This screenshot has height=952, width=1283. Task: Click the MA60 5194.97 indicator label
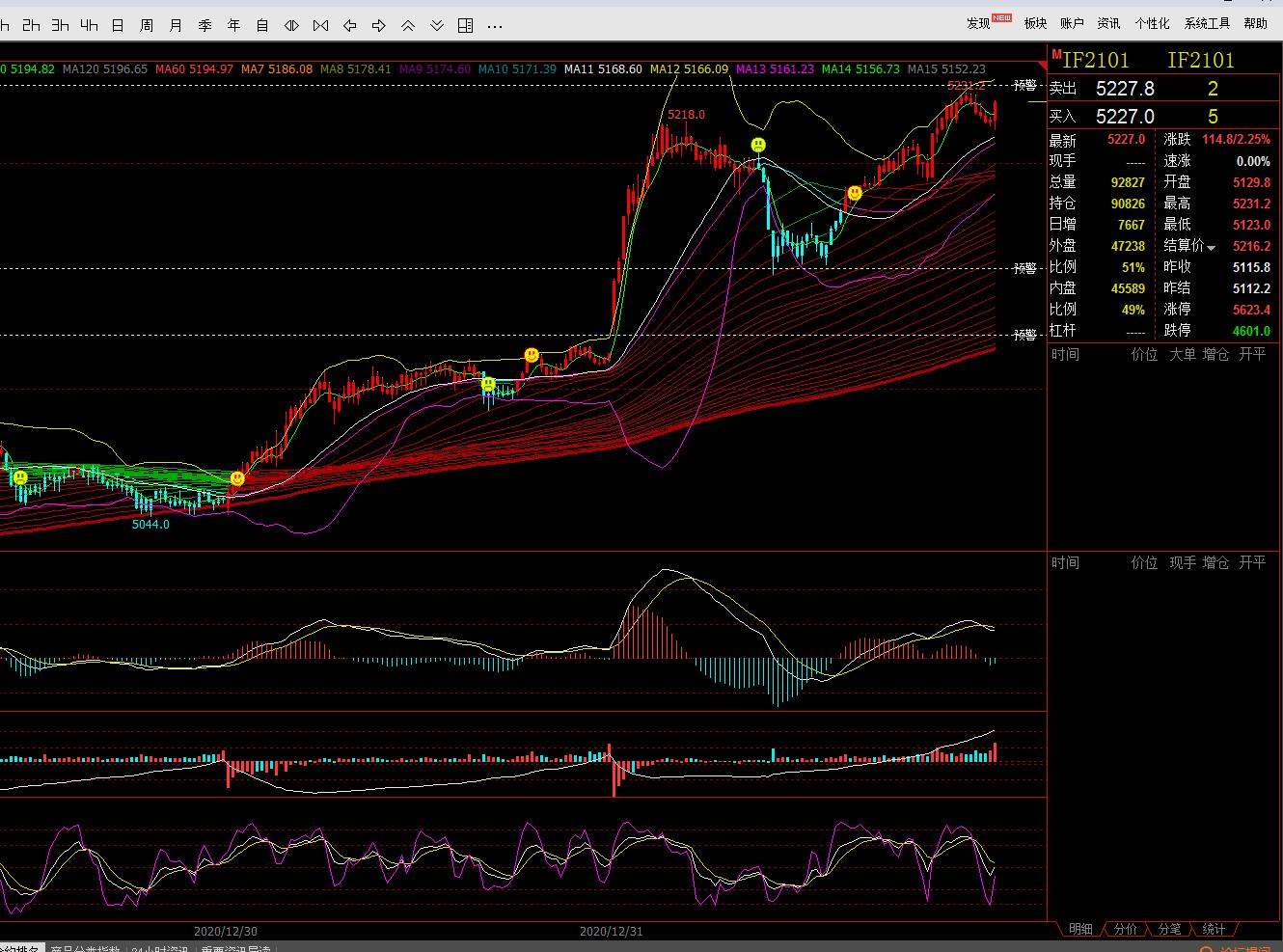[x=194, y=69]
